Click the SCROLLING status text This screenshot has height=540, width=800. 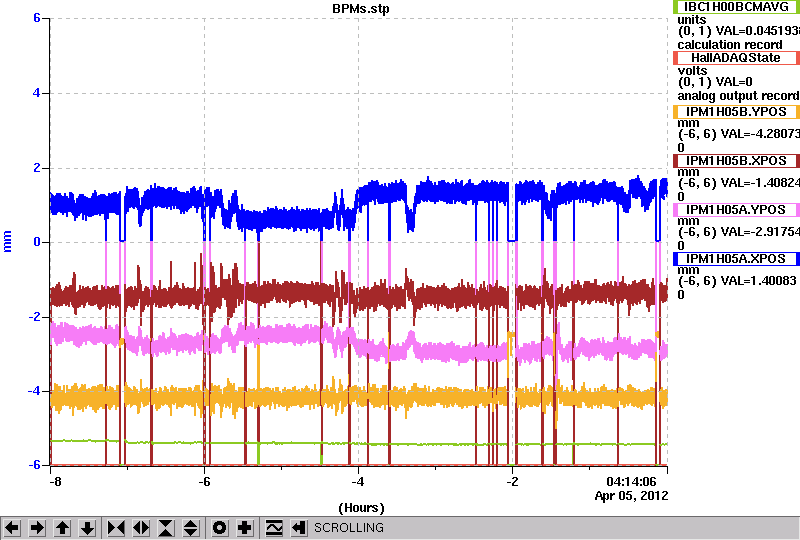tap(348, 528)
